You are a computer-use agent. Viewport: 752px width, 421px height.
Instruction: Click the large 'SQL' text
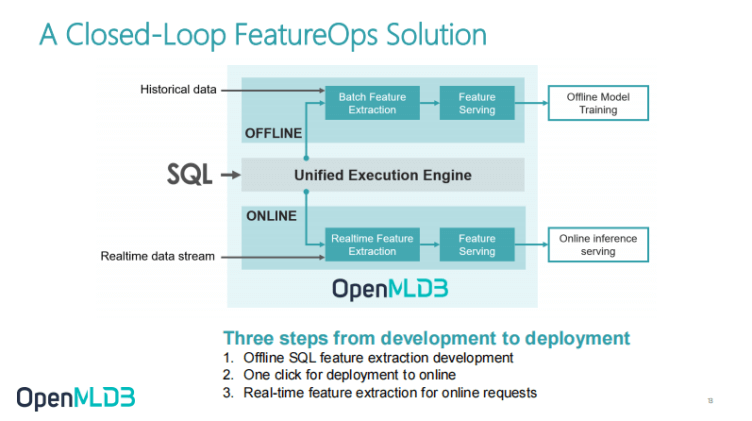click(189, 174)
